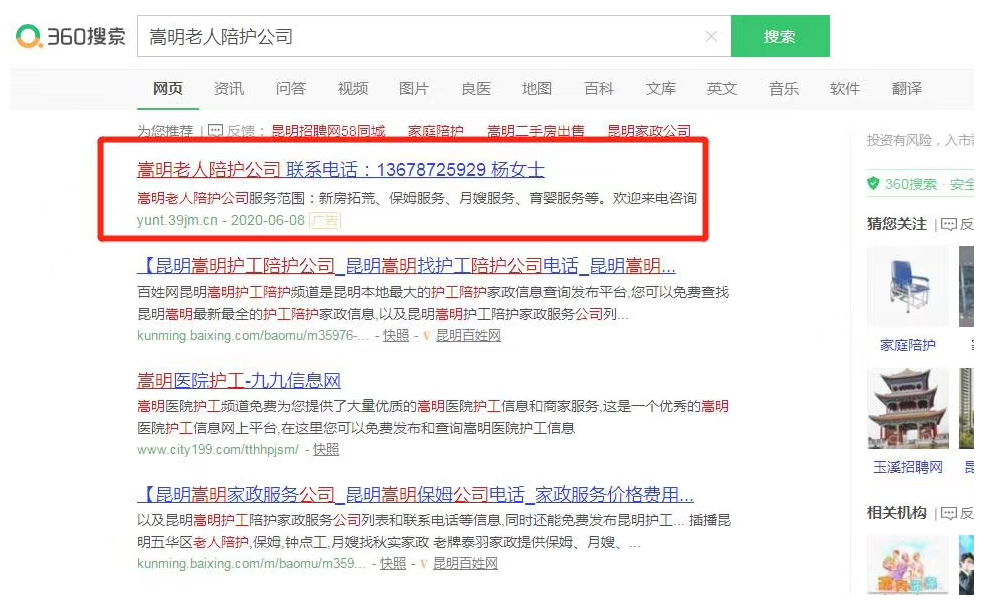Open the 玉溪招聘网 pagoda thumbnail
Screen dimensions: 990x607
tap(908, 408)
